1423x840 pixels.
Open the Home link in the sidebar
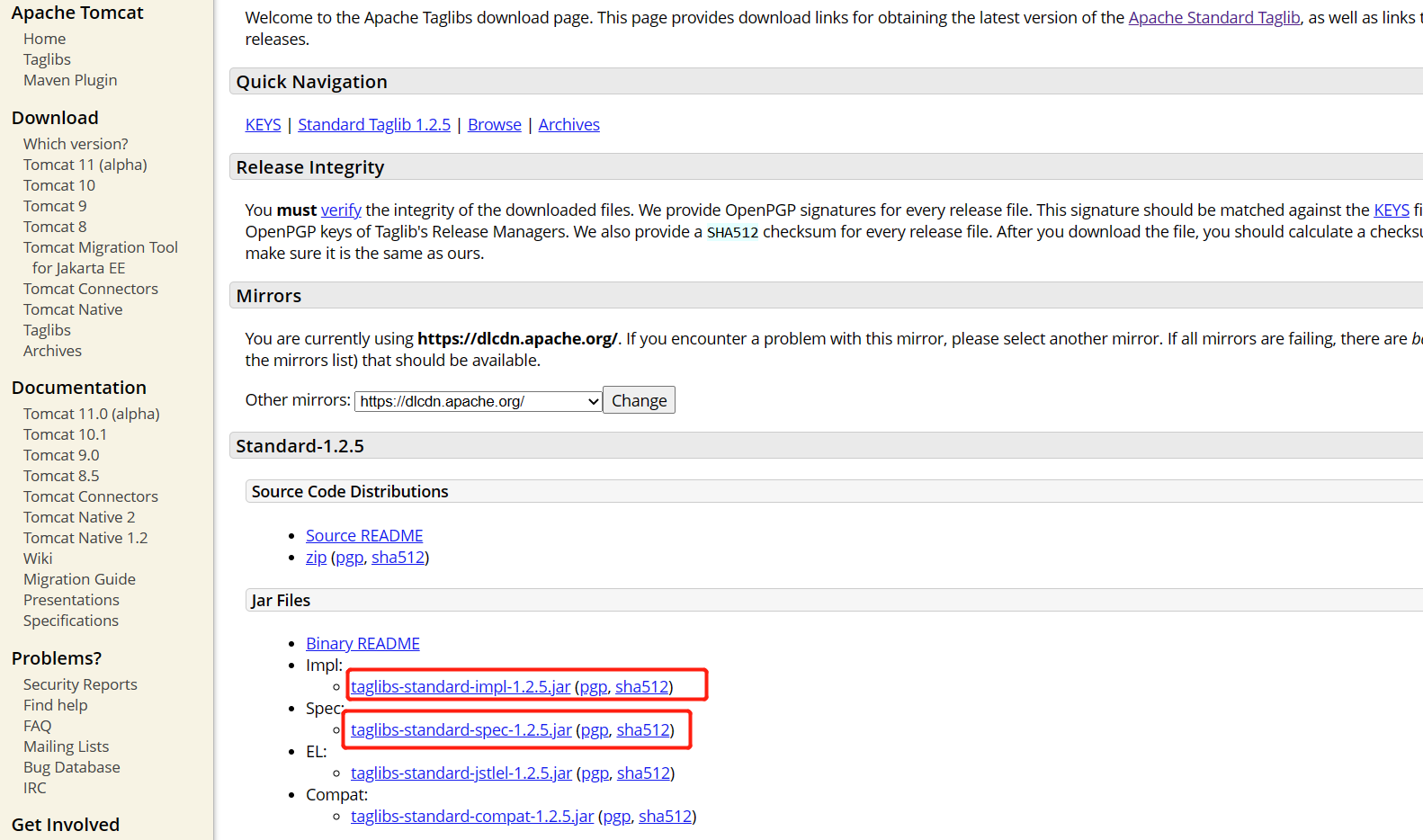44,39
